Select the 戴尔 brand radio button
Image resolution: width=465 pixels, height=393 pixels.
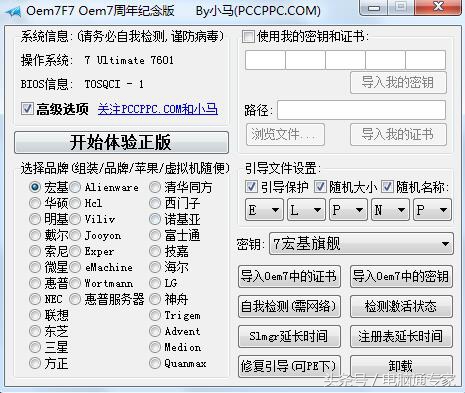click(35, 235)
